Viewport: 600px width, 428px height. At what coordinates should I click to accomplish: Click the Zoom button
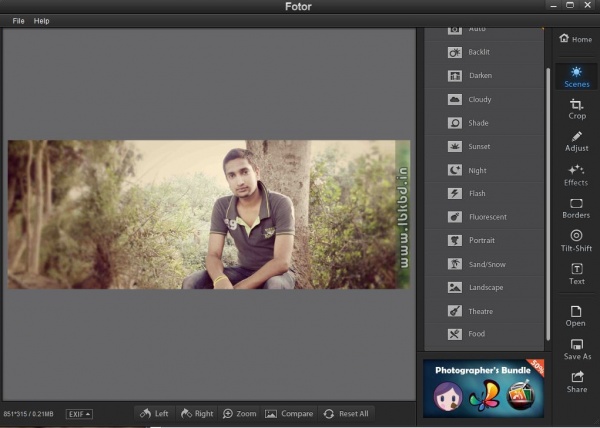click(x=240, y=413)
